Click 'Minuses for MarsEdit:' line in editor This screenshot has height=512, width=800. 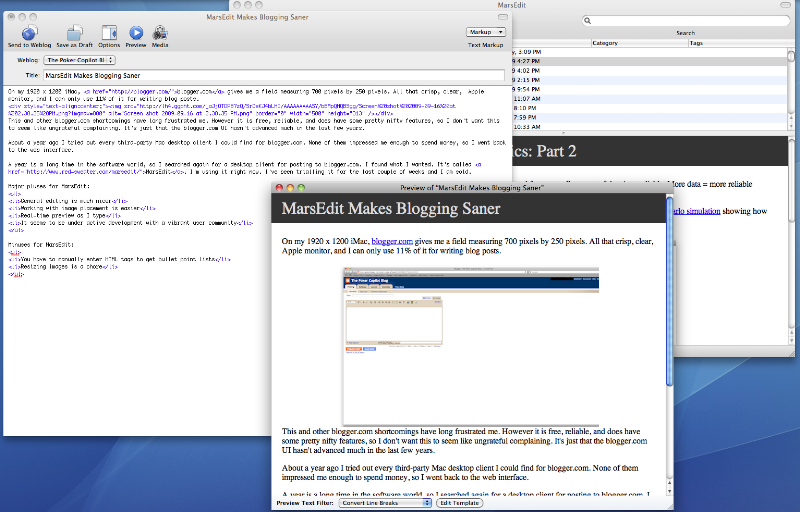41,245
